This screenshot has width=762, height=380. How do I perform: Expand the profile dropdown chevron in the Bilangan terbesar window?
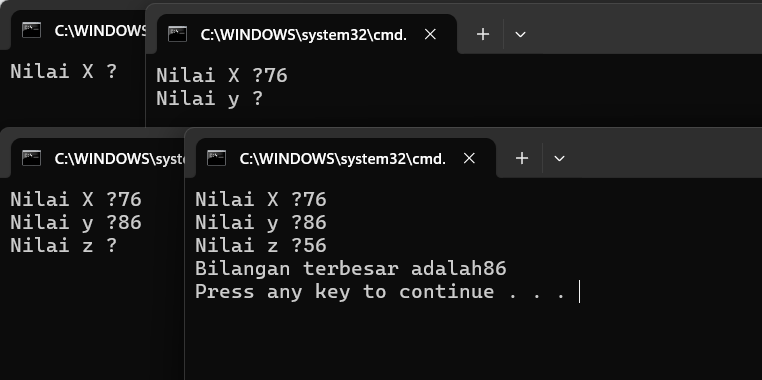(x=559, y=159)
